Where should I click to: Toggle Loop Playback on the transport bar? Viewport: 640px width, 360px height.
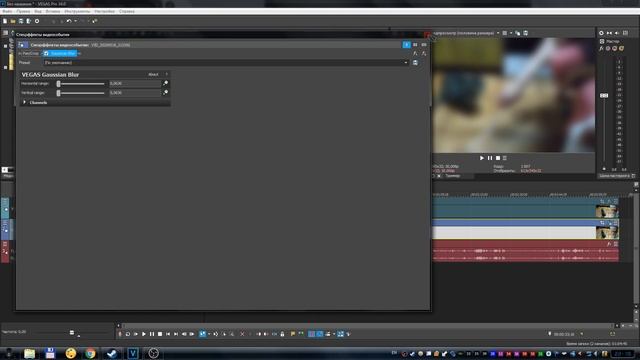(x=128, y=334)
